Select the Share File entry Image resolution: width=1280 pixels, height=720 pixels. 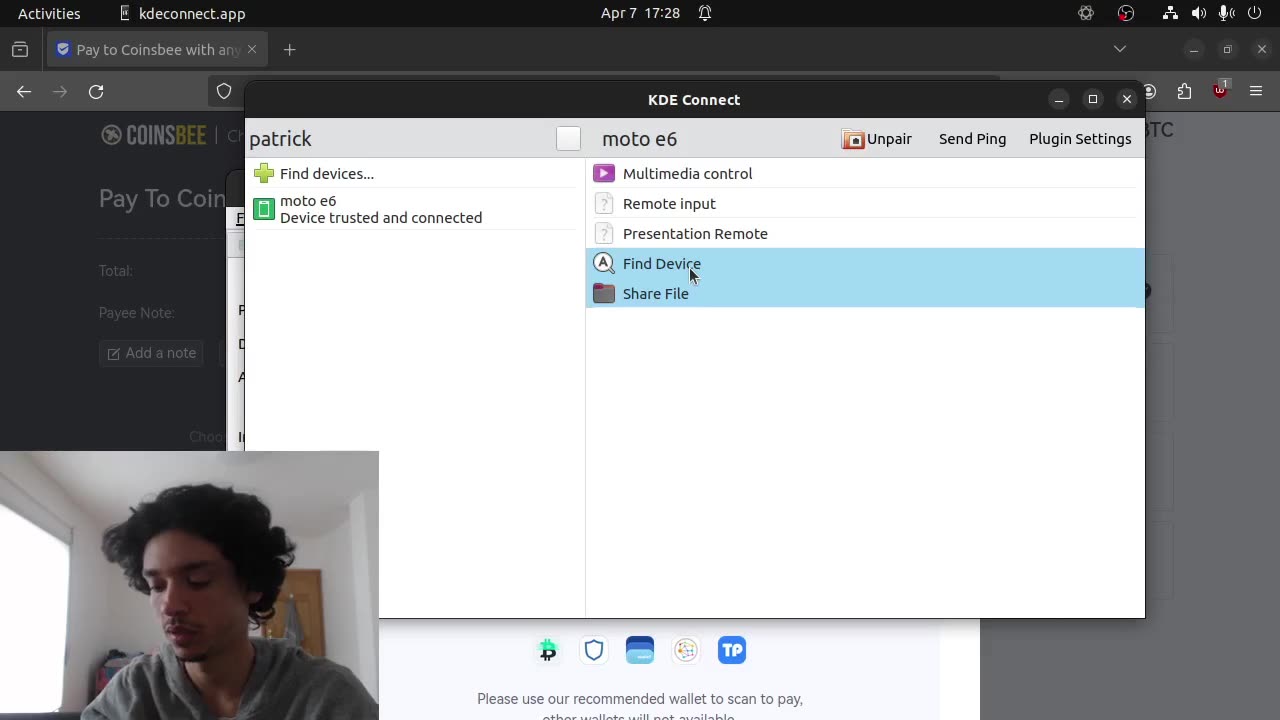pos(865,293)
